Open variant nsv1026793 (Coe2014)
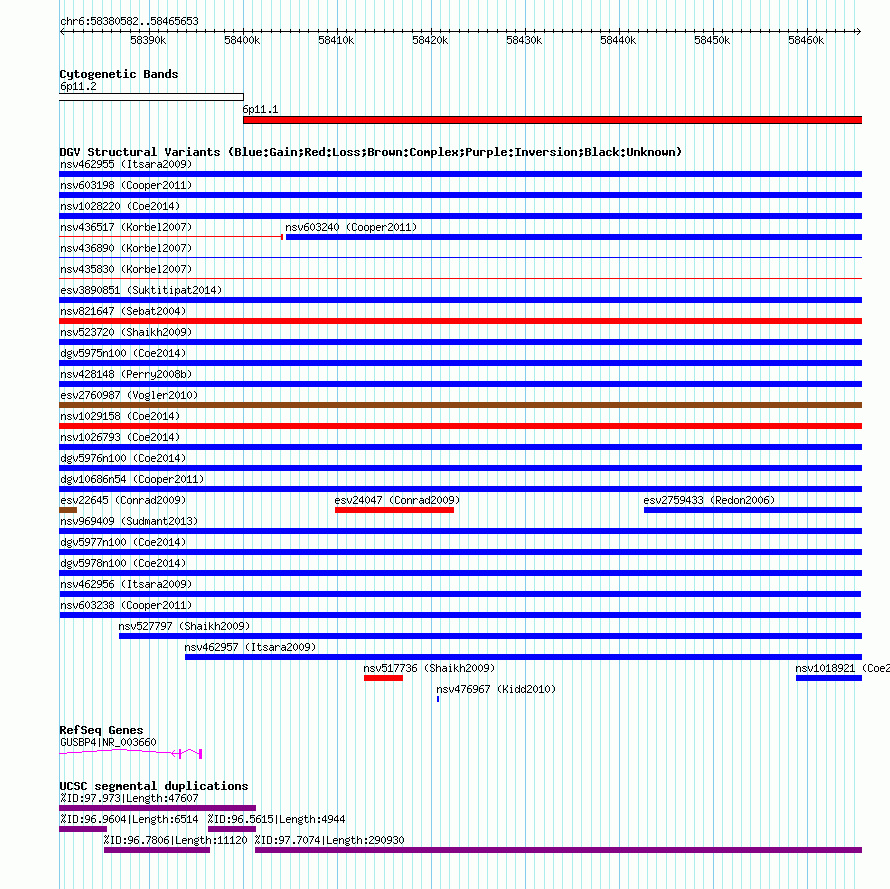Image resolution: width=890 pixels, height=889 pixels. coord(120,437)
